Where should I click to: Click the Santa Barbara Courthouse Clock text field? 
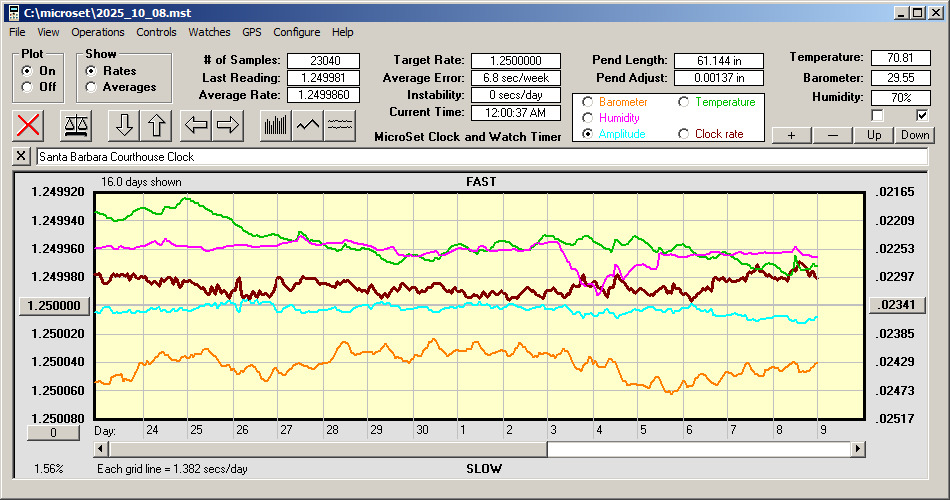[480, 157]
